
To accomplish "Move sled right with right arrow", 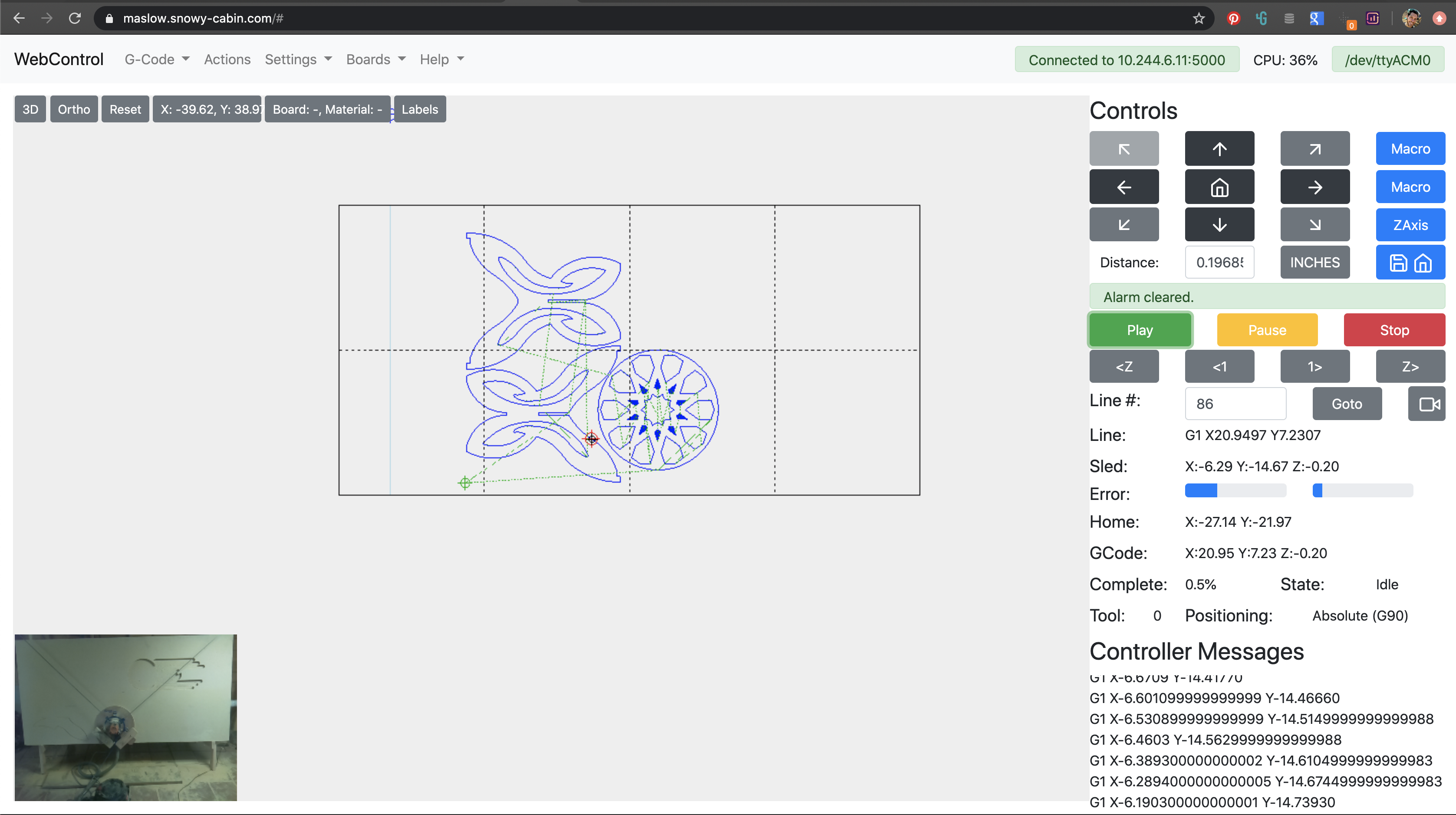I will (1314, 187).
